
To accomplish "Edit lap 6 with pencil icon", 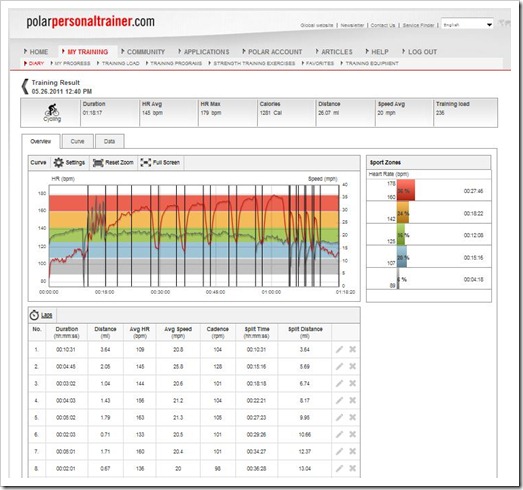I will pyautogui.click(x=339, y=434).
